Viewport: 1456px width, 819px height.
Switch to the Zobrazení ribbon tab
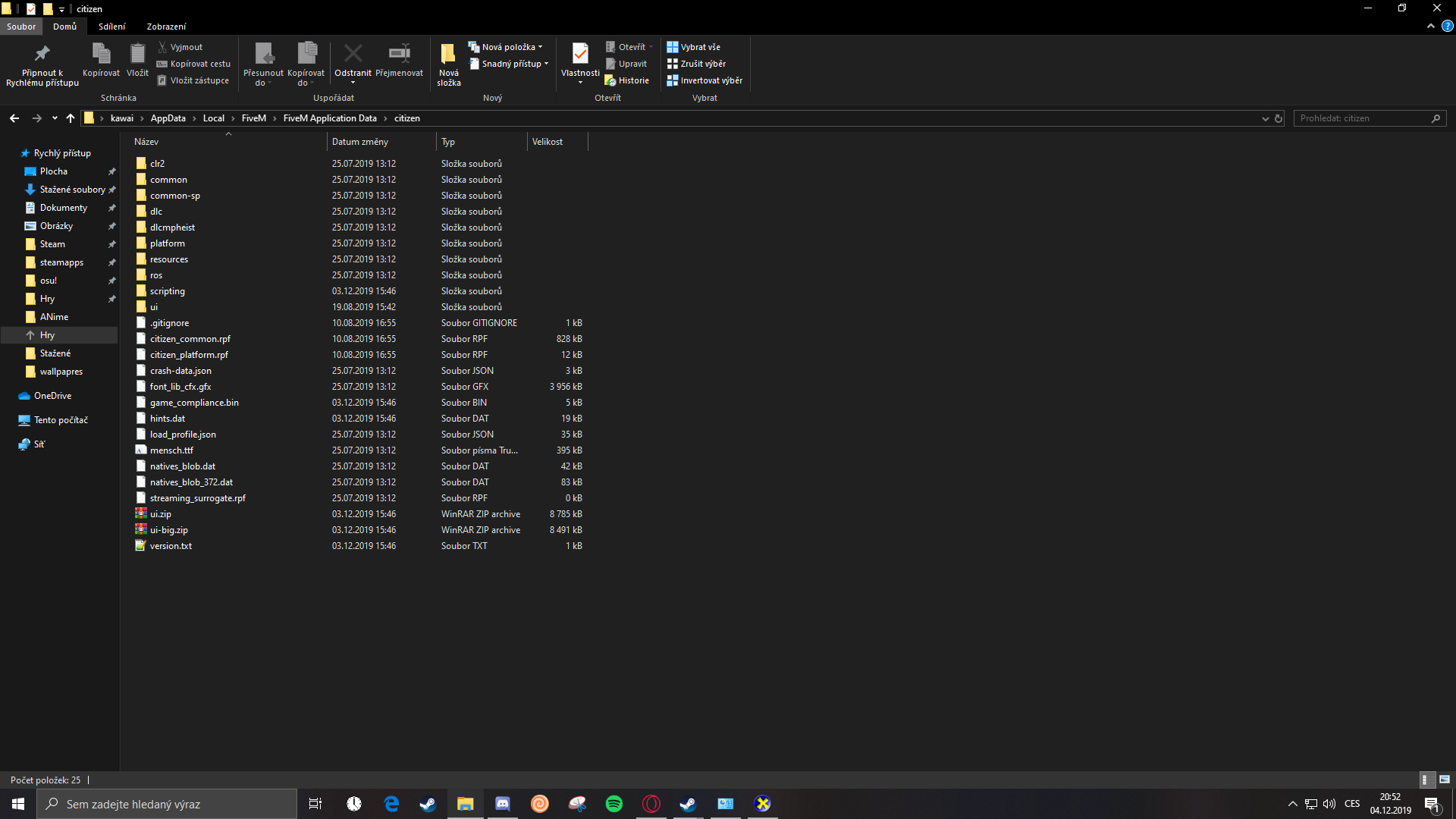[x=166, y=26]
